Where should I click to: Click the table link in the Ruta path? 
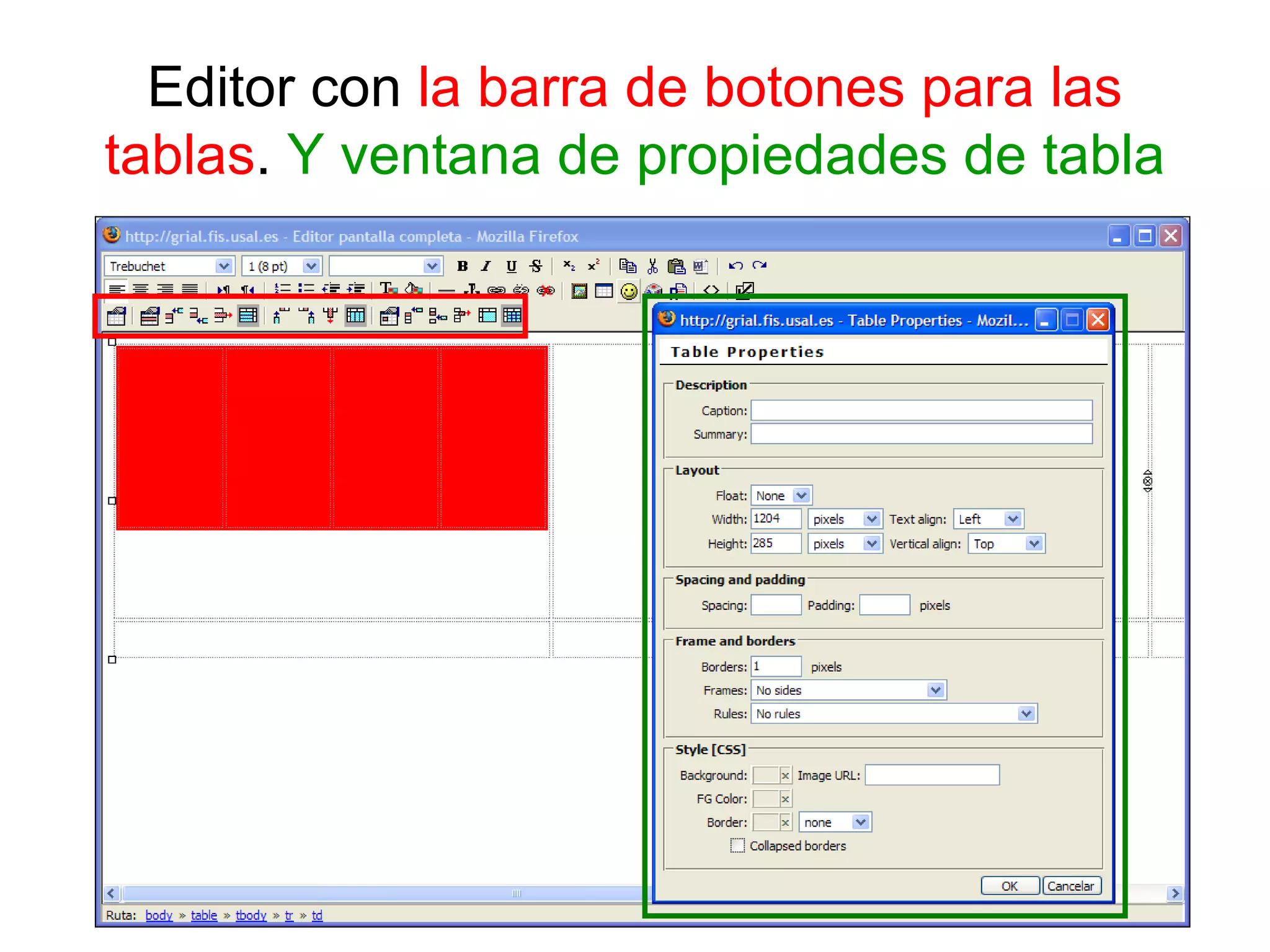click(x=204, y=915)
